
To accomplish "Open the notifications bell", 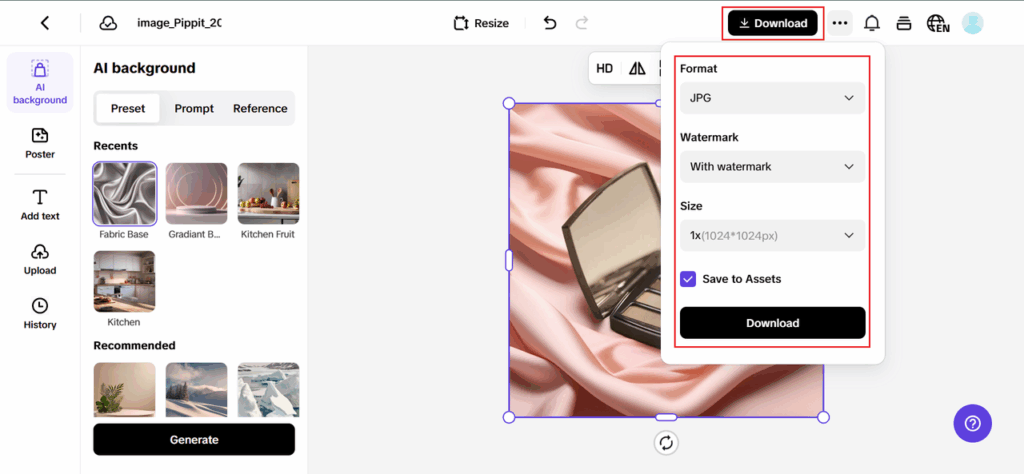I will point(872,23).
